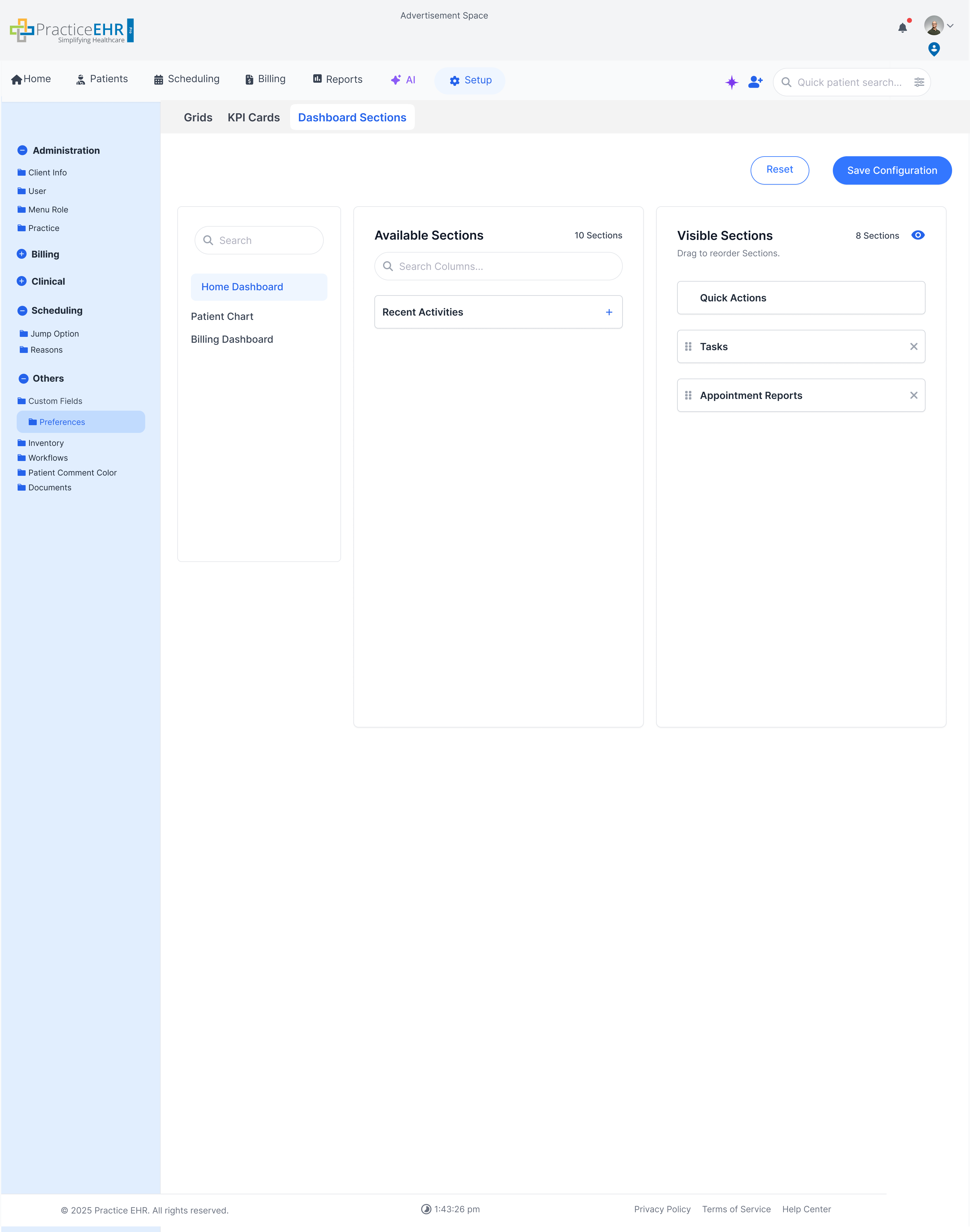The width and height of the screenshot is (970, 1232).
Task: Remove the Tasks section using its X
Action: (x=914, y=346)
